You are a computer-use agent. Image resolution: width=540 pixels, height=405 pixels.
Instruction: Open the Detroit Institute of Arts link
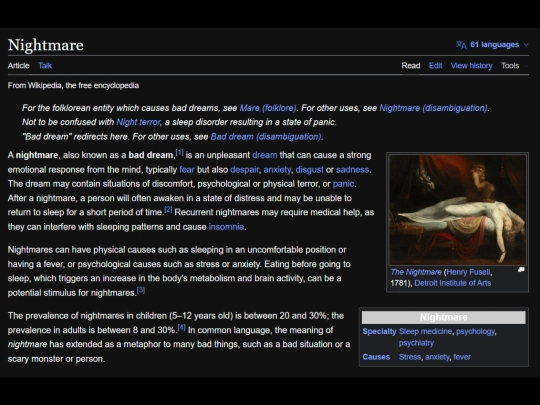point(453,283)
